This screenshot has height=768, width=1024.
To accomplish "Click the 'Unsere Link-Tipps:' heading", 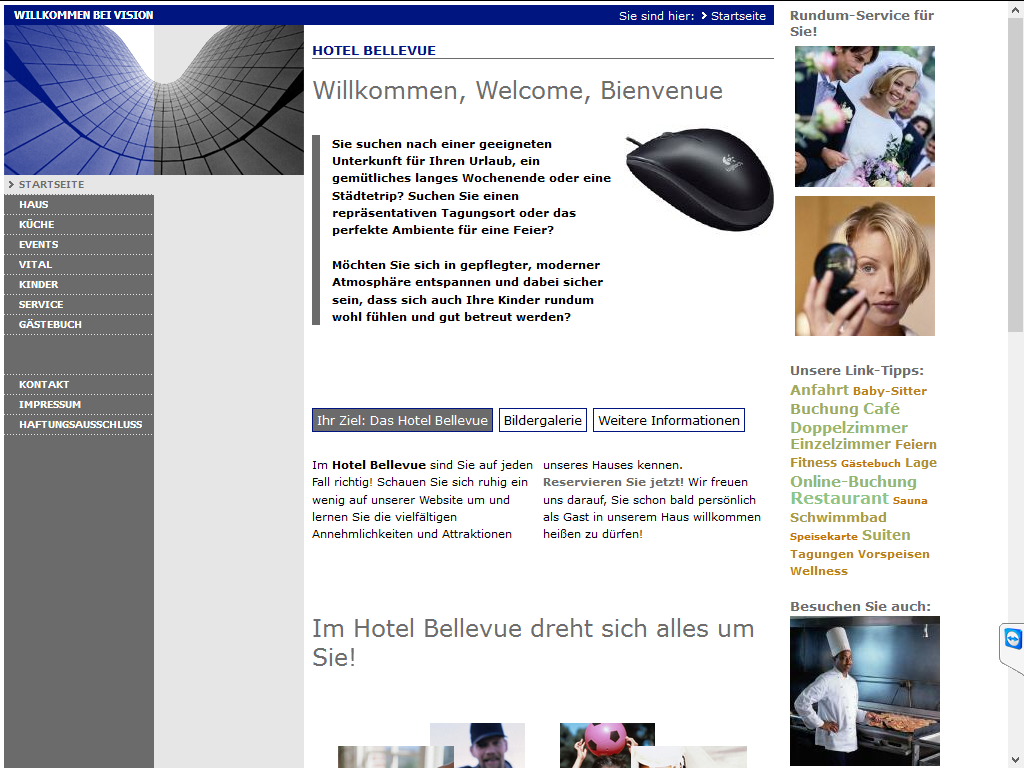I will (857, 370).
